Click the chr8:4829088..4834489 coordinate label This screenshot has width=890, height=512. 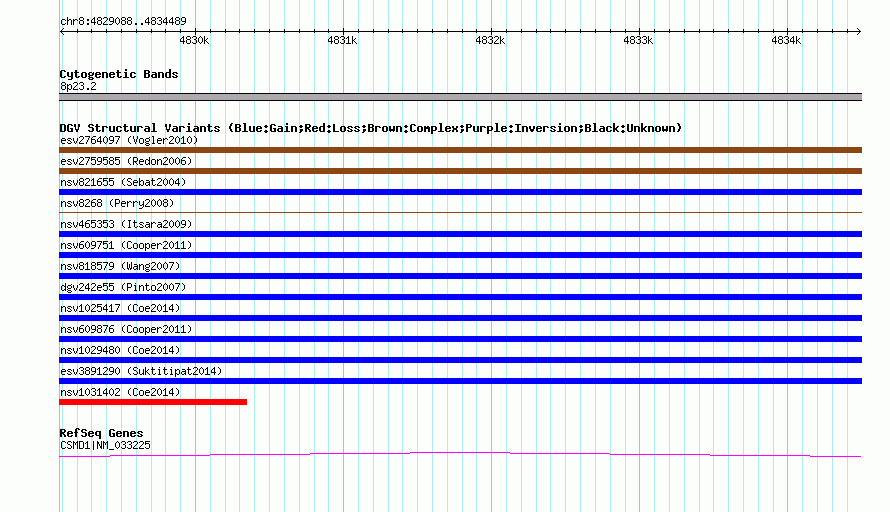(123, 21)
